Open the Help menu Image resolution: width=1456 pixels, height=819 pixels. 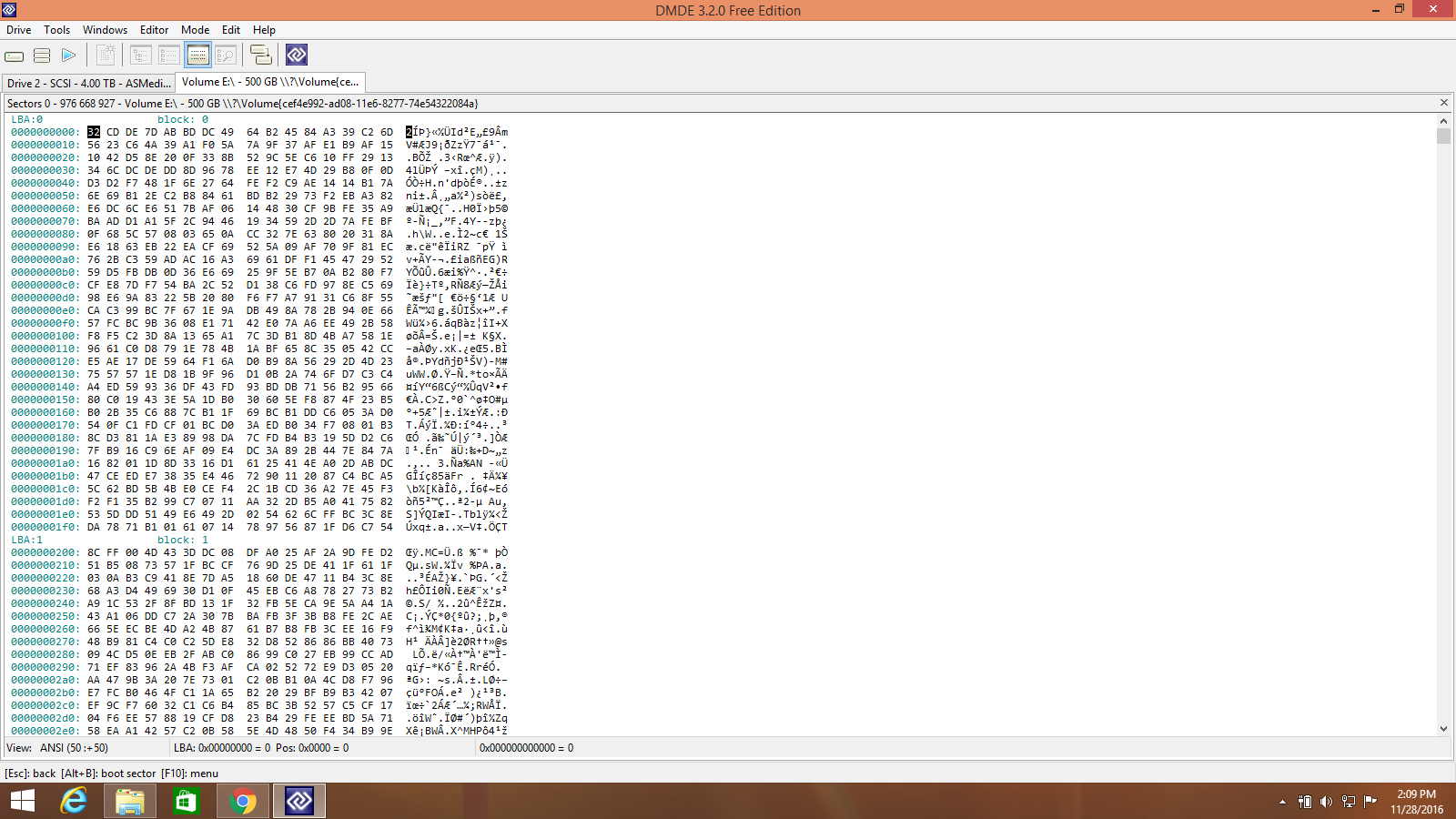pyautogui.click(x=264, y=30)
